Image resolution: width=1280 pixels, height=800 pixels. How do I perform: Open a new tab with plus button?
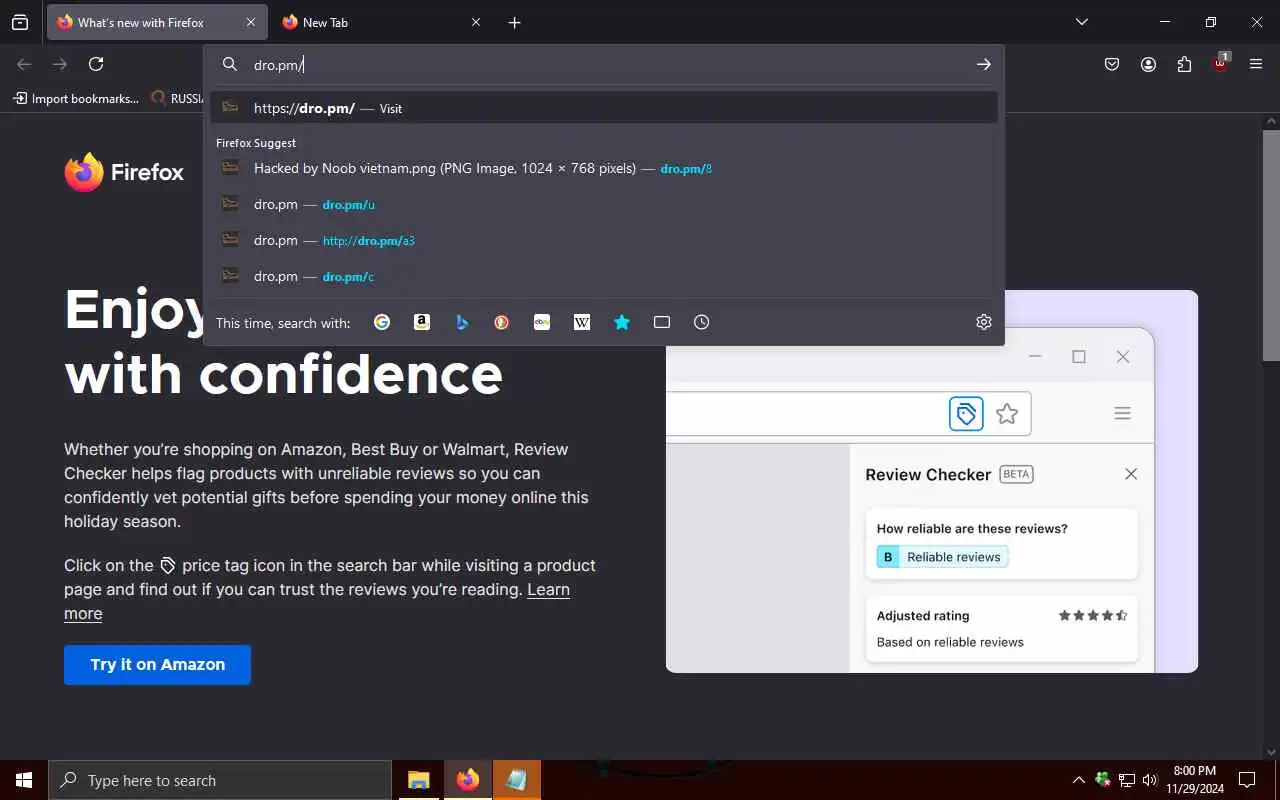(514, 22)
